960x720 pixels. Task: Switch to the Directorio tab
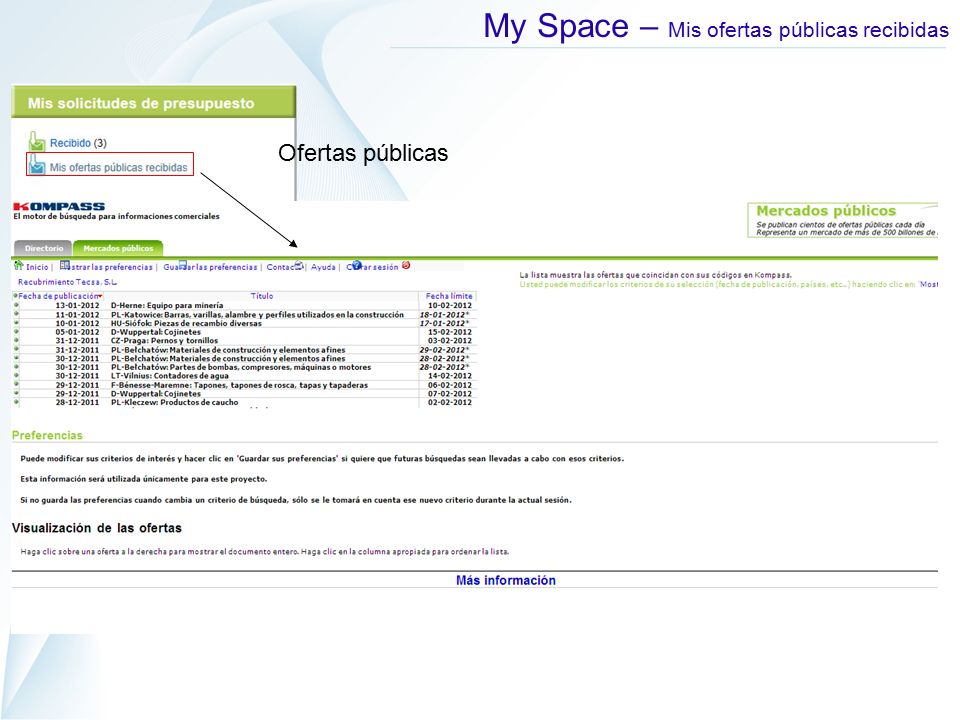point(43,248)
